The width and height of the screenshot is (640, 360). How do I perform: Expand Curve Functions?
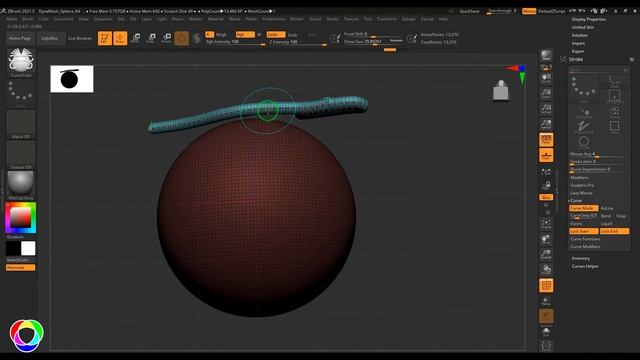(585, 239)
